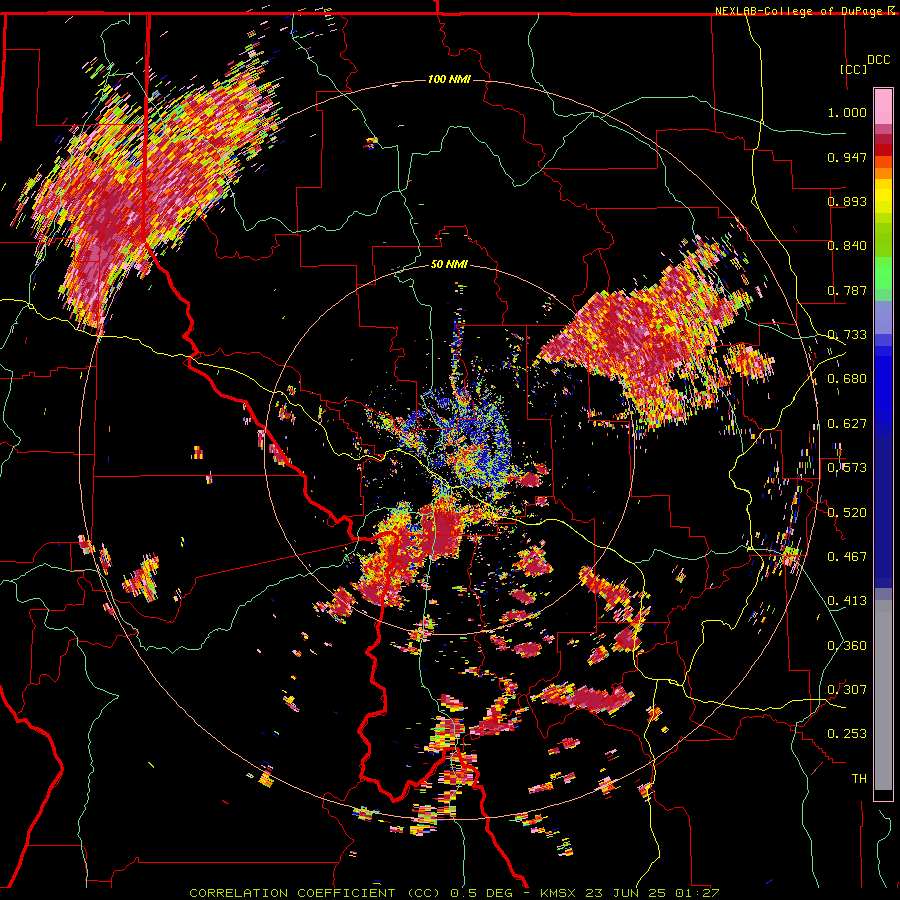Click the CORRELATION COEFFICIENT (CC) caption text
This screenshot has width=900, height=900.
tap(315, 893)
